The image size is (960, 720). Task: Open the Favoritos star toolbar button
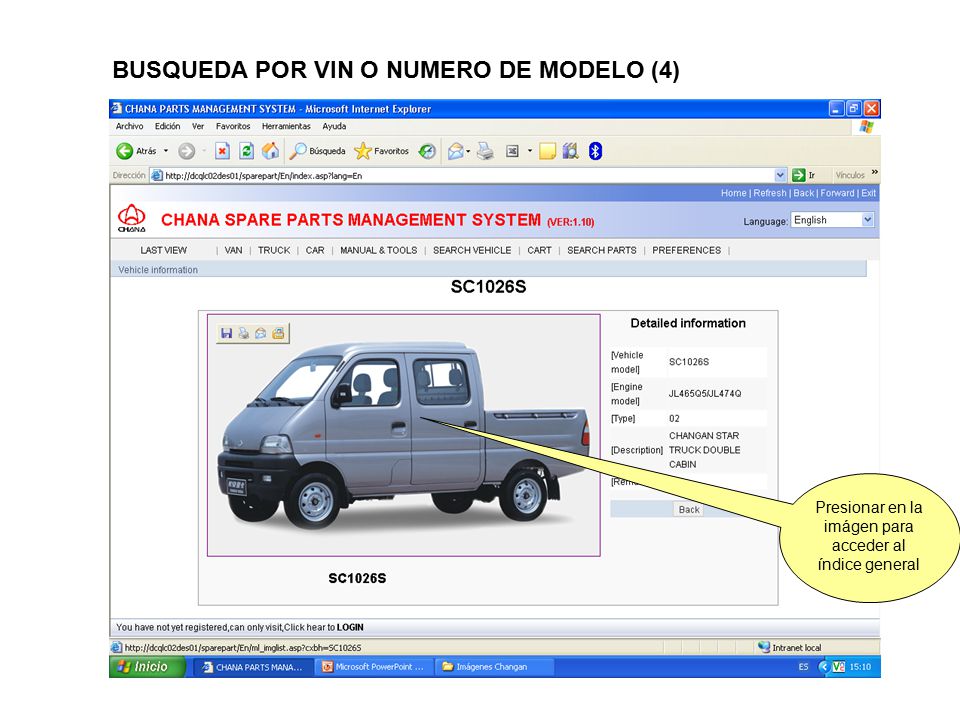(381, 151)
